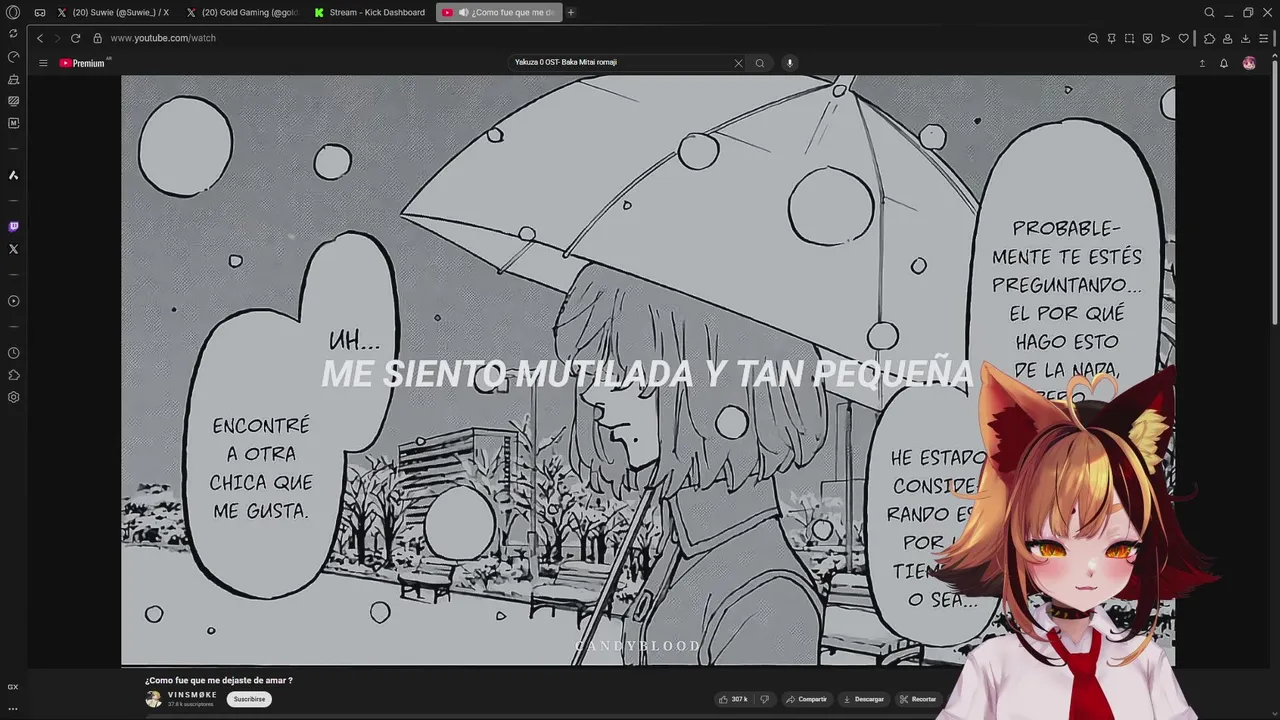Click the zoom out magnifier in address bar
Screen dimensions: 1280x720
click(1093, 38)
